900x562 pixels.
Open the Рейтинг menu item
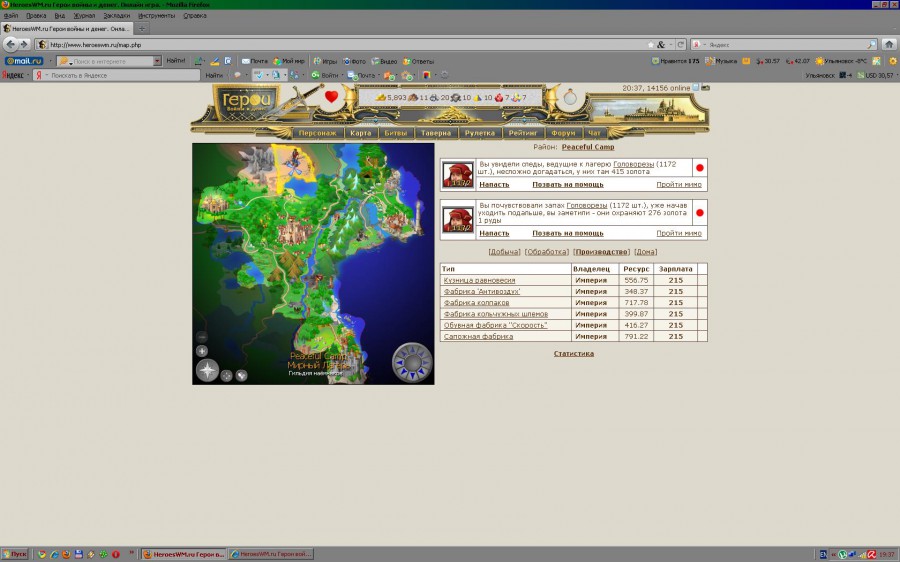523,133
